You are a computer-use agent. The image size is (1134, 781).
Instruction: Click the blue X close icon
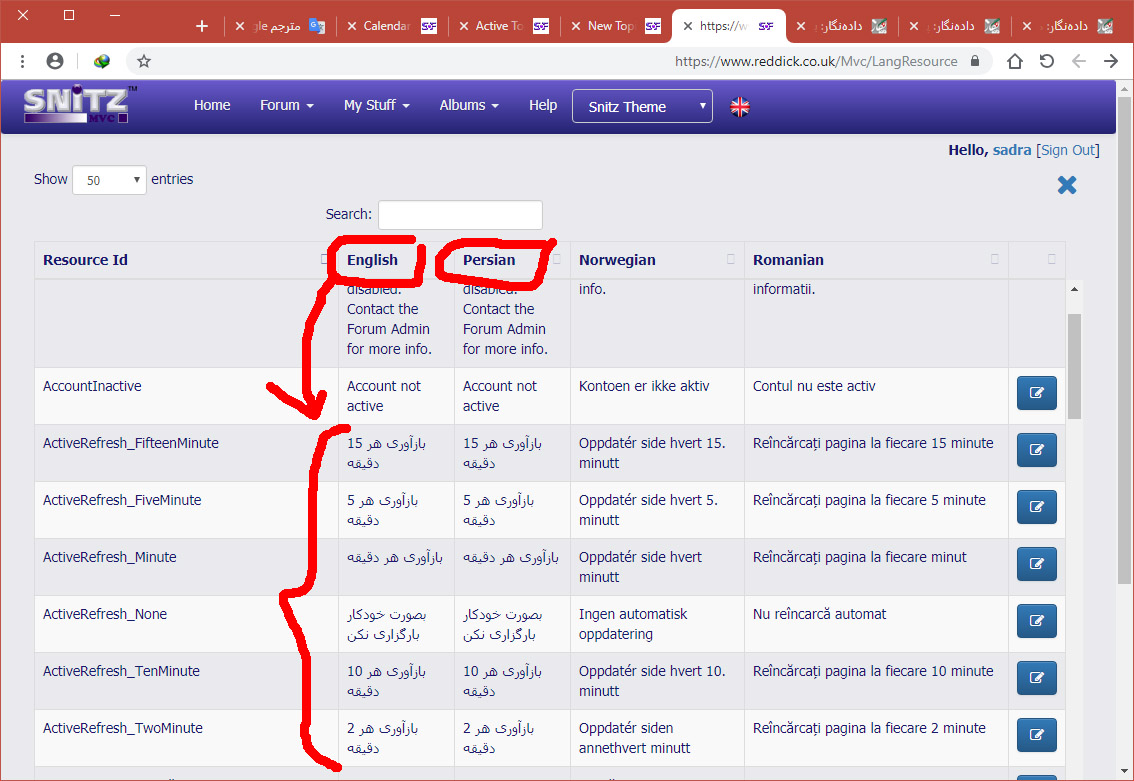[1067, 185]
